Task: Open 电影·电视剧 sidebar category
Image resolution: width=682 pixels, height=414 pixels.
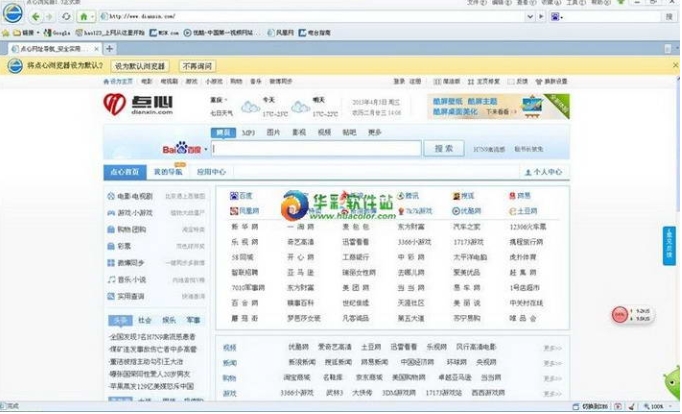Action: 130,196
